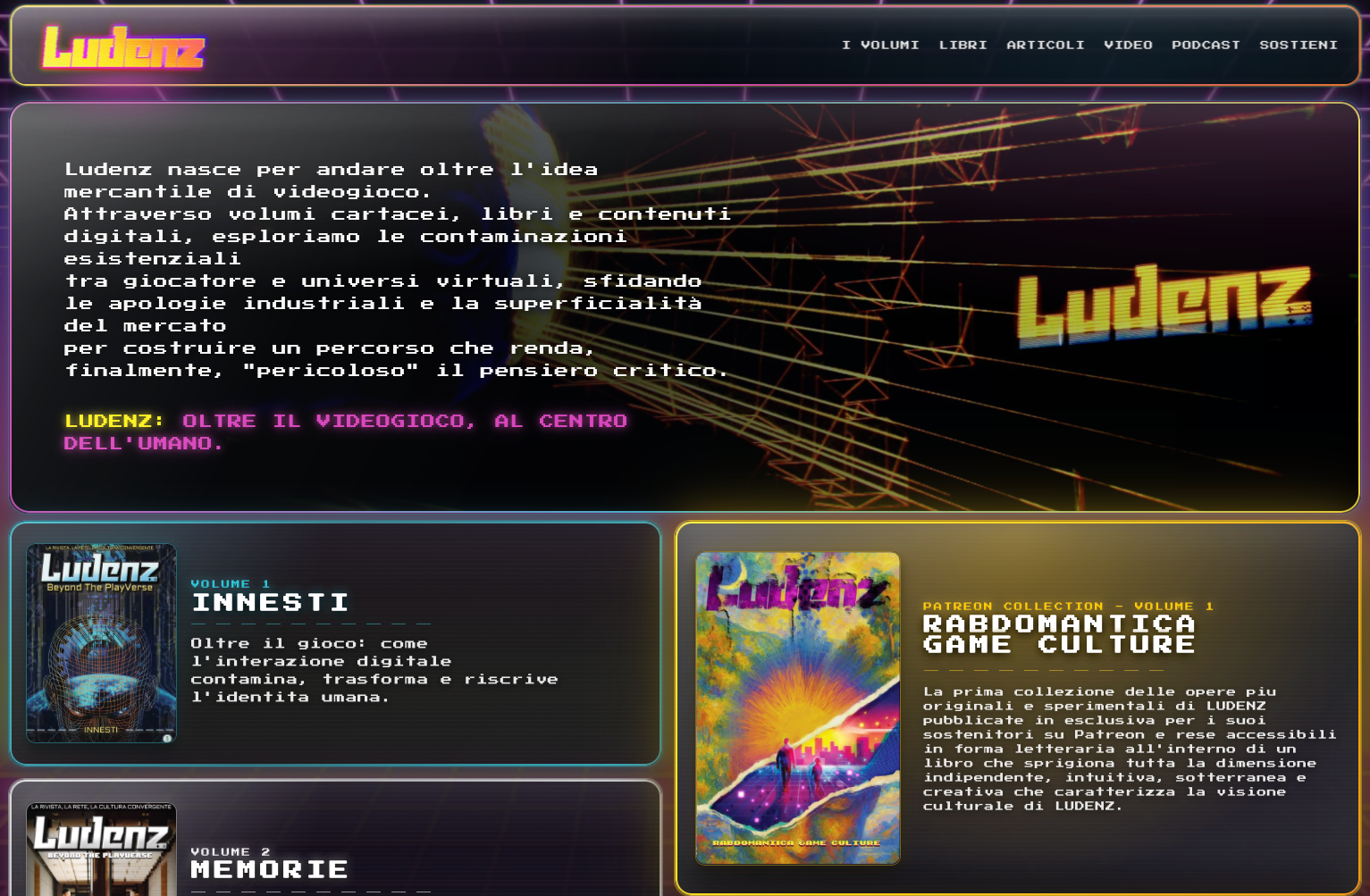The width and height of the screenshot is (1370, 896).
Task: Open the VIDEO navigation link
Action: tap(1128, 45)
